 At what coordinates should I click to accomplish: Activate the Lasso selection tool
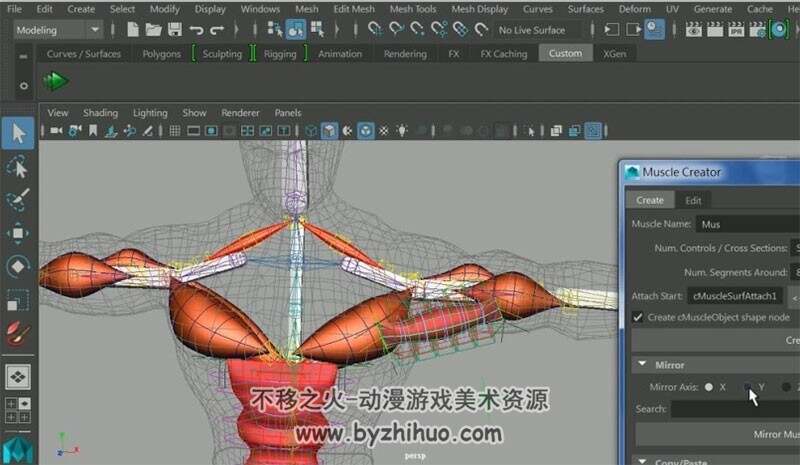pos(18,166)
